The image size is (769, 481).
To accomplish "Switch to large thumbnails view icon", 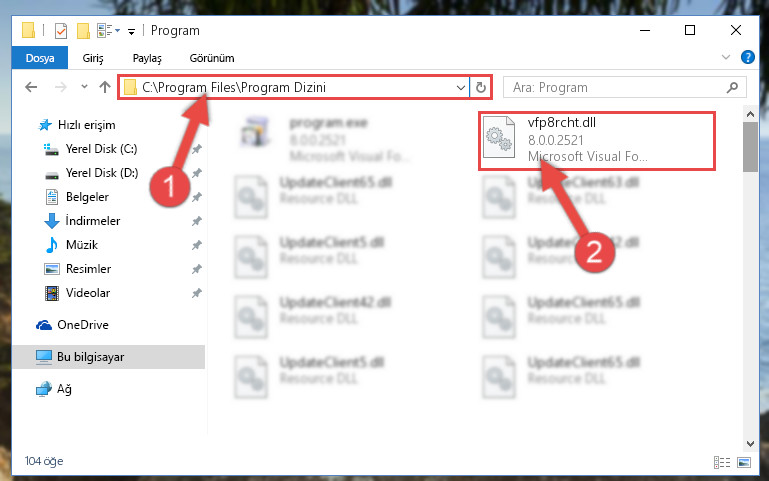I will click(744, 462).
